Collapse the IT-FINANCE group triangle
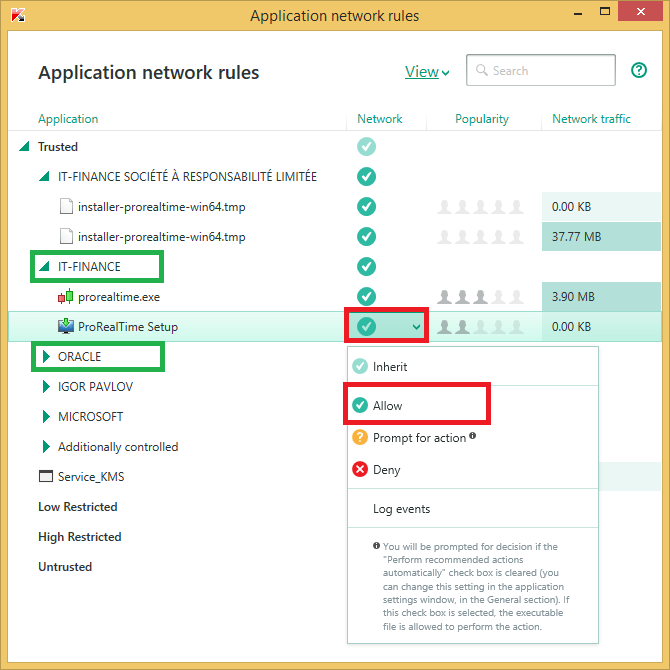This screenshot has height=670, width=670. click(44, 267)
